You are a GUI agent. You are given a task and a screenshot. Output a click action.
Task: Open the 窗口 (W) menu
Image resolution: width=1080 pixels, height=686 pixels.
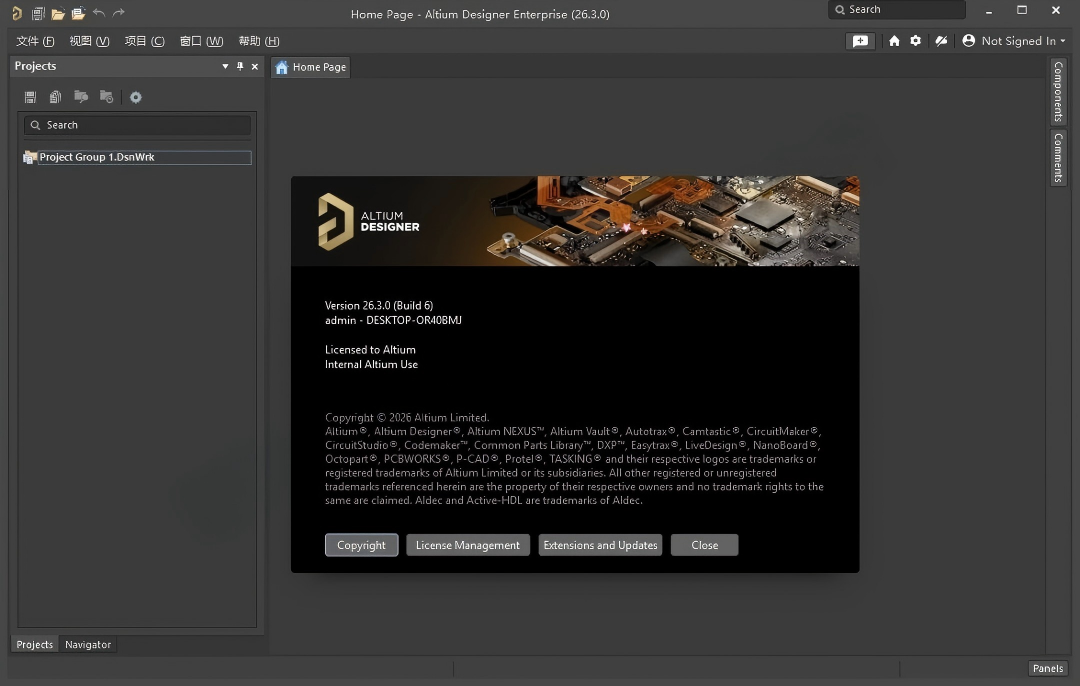click(201, 41)
